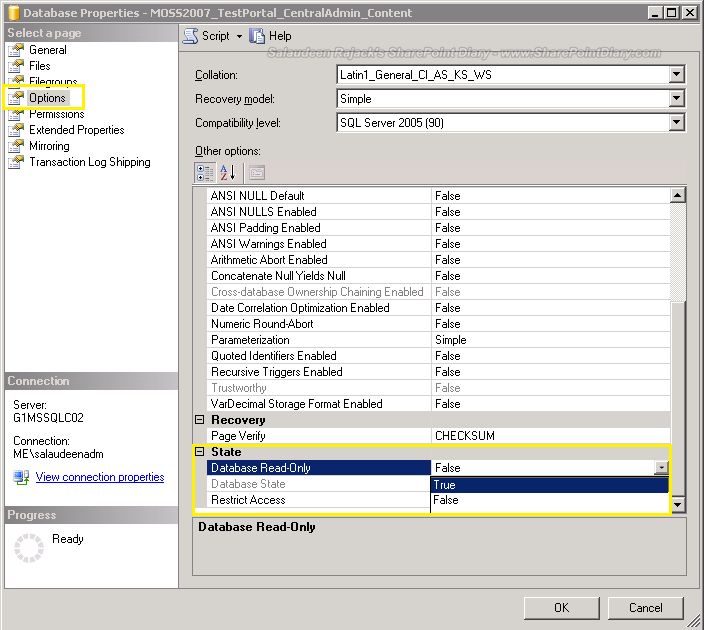Click the Property Pages icon
This screenshot has width=704, height=630.
coord(257,173)
